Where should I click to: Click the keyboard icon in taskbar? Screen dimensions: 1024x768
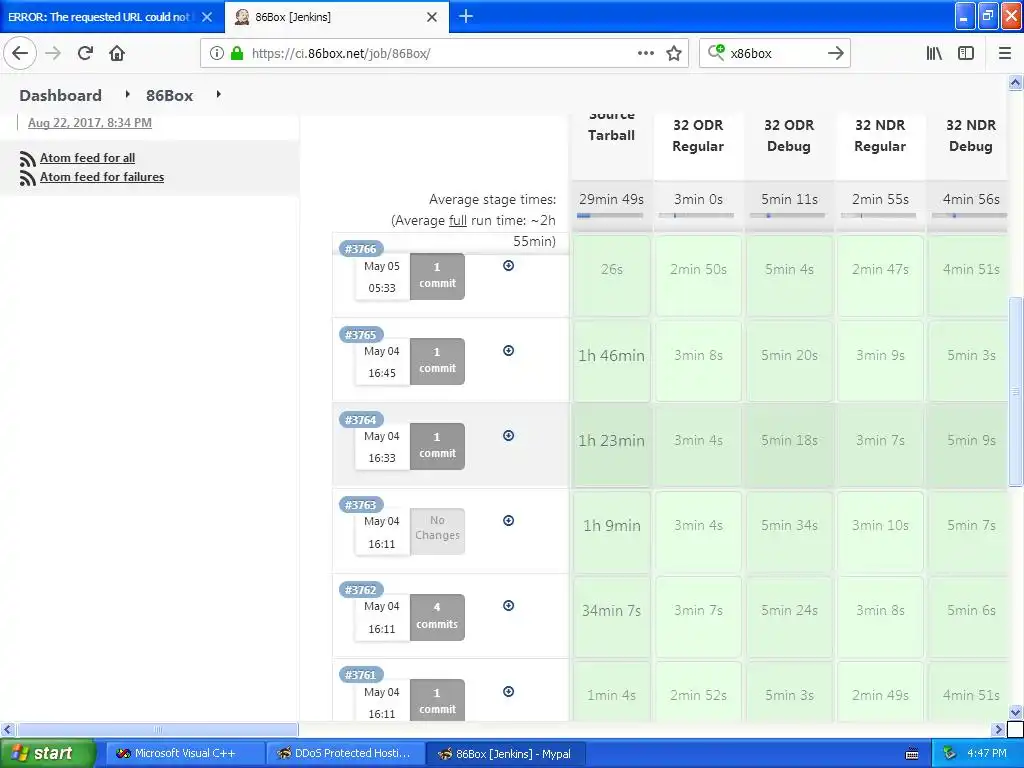(912, 754)
